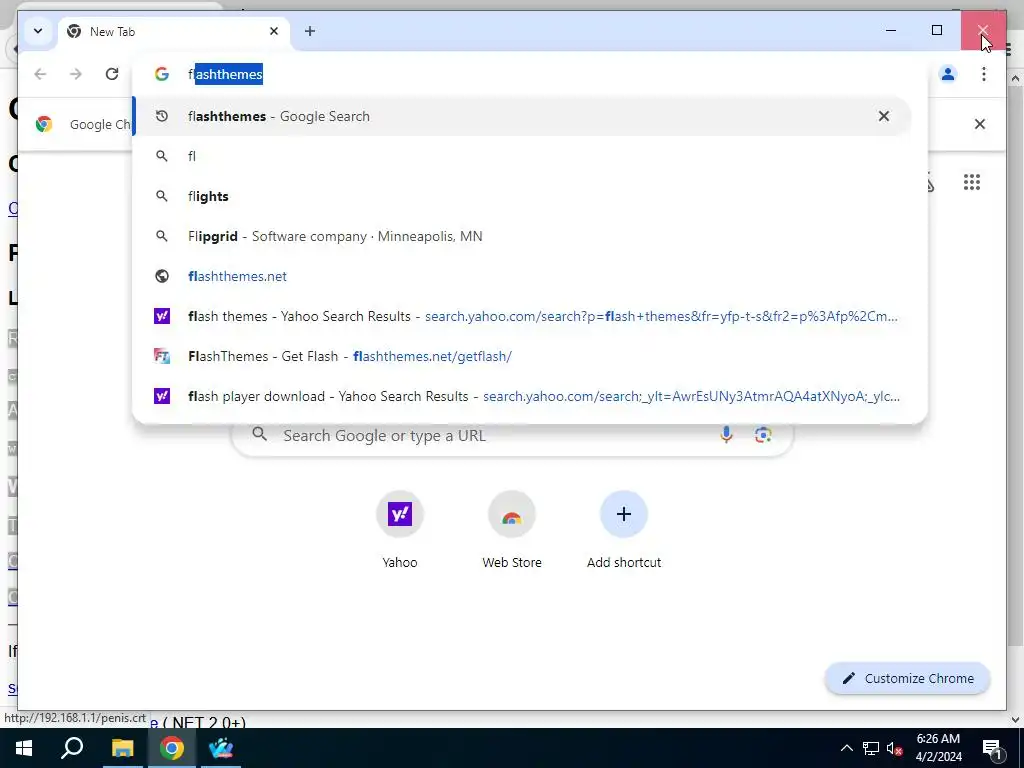Click the address bar text flashthemes
The width and height of the screenshot is (1024, 768).
[x=226, y=74]
